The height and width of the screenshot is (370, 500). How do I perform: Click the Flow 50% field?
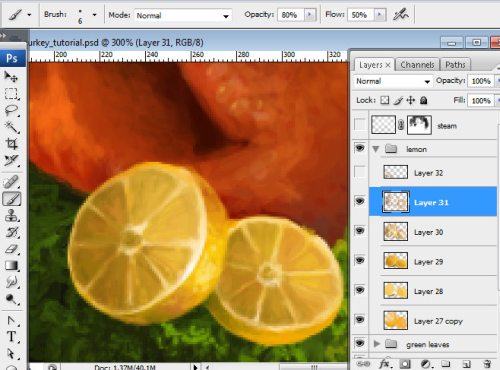(360, 15)
